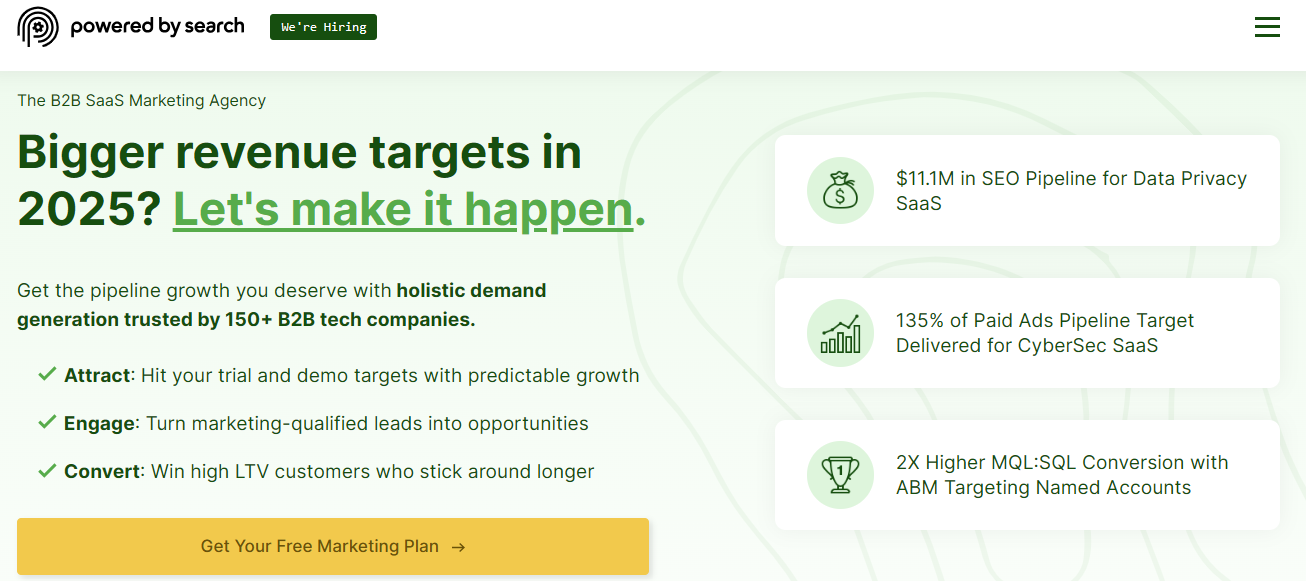Click the money bag icon
The image size is (1306, 581).
[x=840, y=191]
